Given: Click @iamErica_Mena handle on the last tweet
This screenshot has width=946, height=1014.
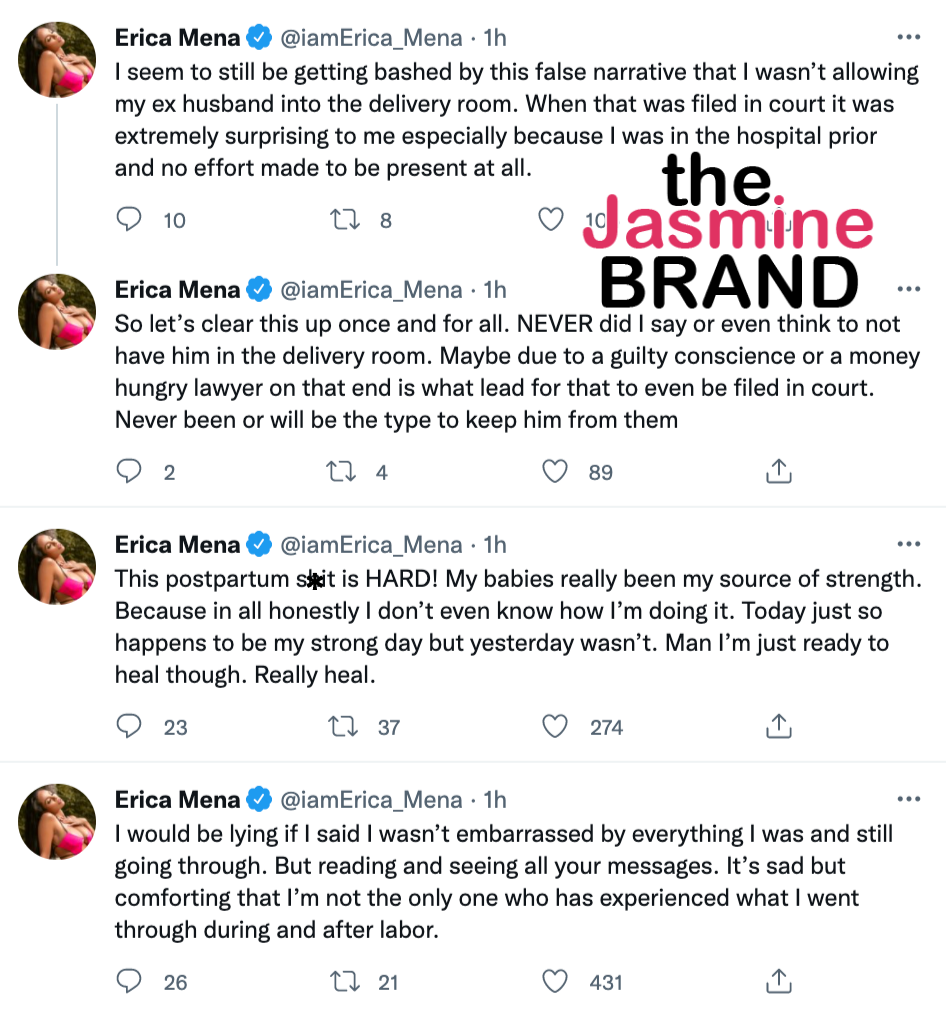Looking at the screenshot, I should (x=371, y=800).
